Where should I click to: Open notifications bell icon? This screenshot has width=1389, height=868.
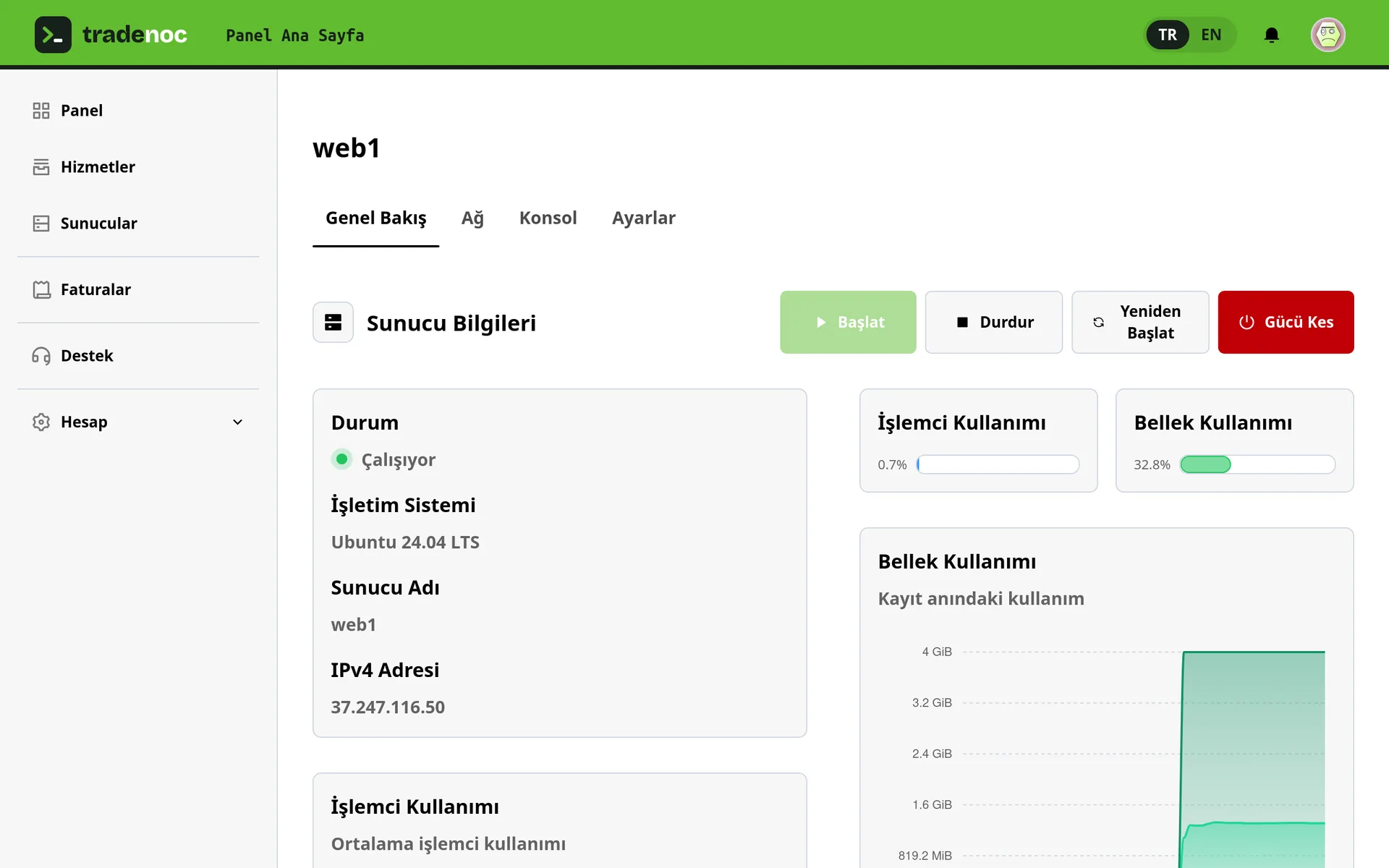click(1271, 35)
